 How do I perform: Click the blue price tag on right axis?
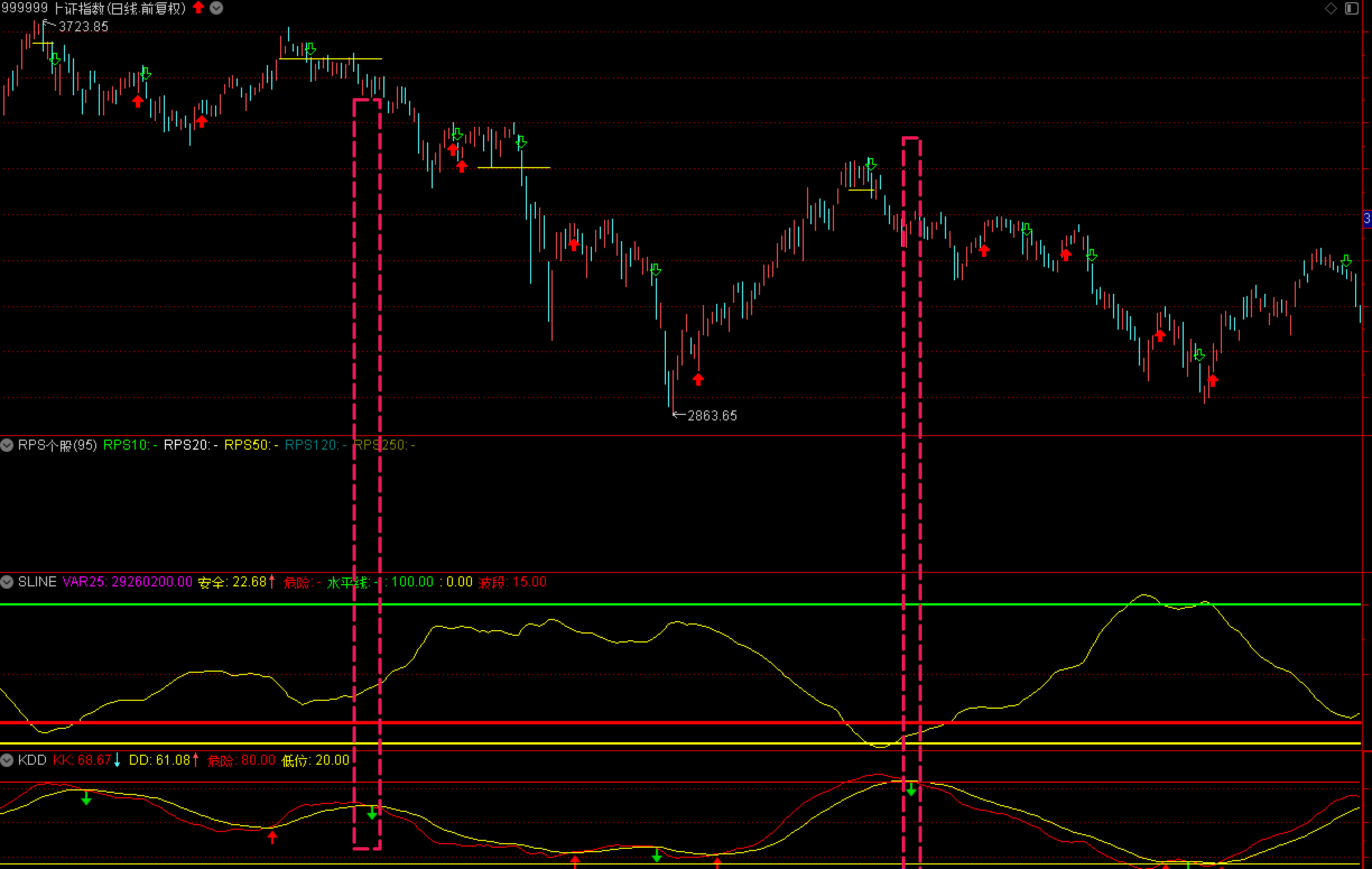click(x=1366, y=219)
